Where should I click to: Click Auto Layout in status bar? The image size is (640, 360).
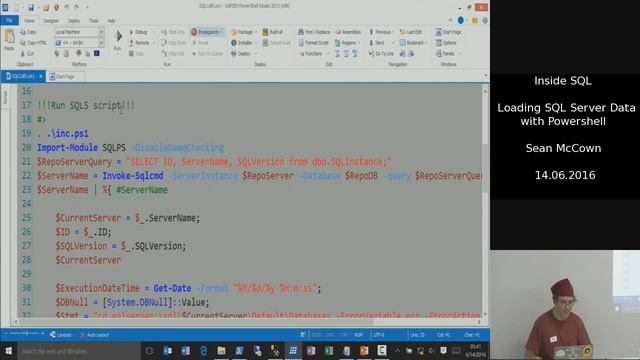(x=94, y=335)
